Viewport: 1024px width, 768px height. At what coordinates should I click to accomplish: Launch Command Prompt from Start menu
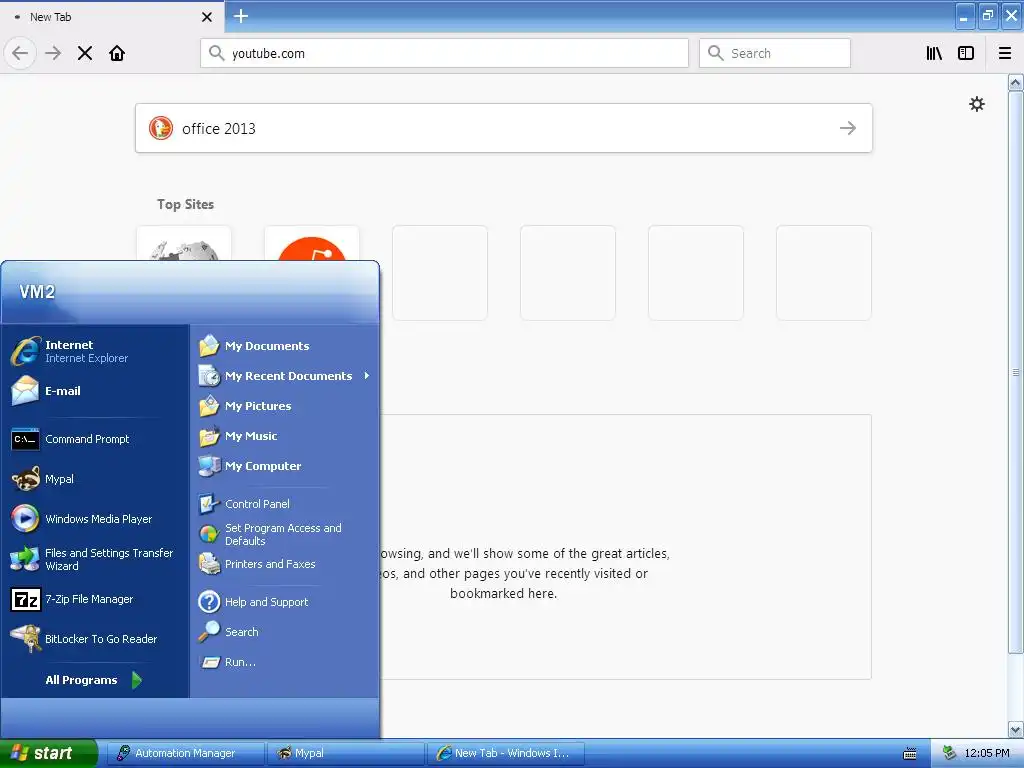pyautogui.click(x=95, y=440)
